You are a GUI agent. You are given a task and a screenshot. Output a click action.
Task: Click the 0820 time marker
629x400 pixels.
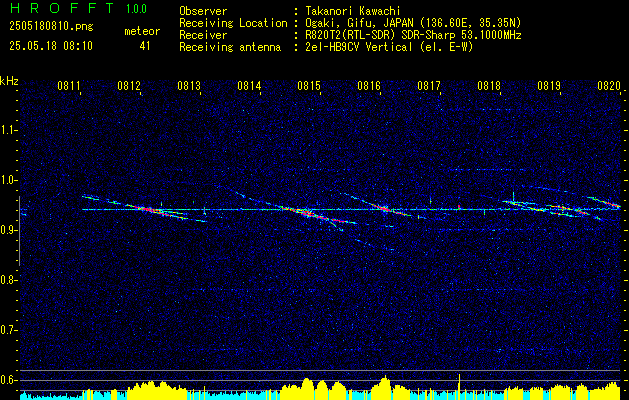[x=609, y=85]
